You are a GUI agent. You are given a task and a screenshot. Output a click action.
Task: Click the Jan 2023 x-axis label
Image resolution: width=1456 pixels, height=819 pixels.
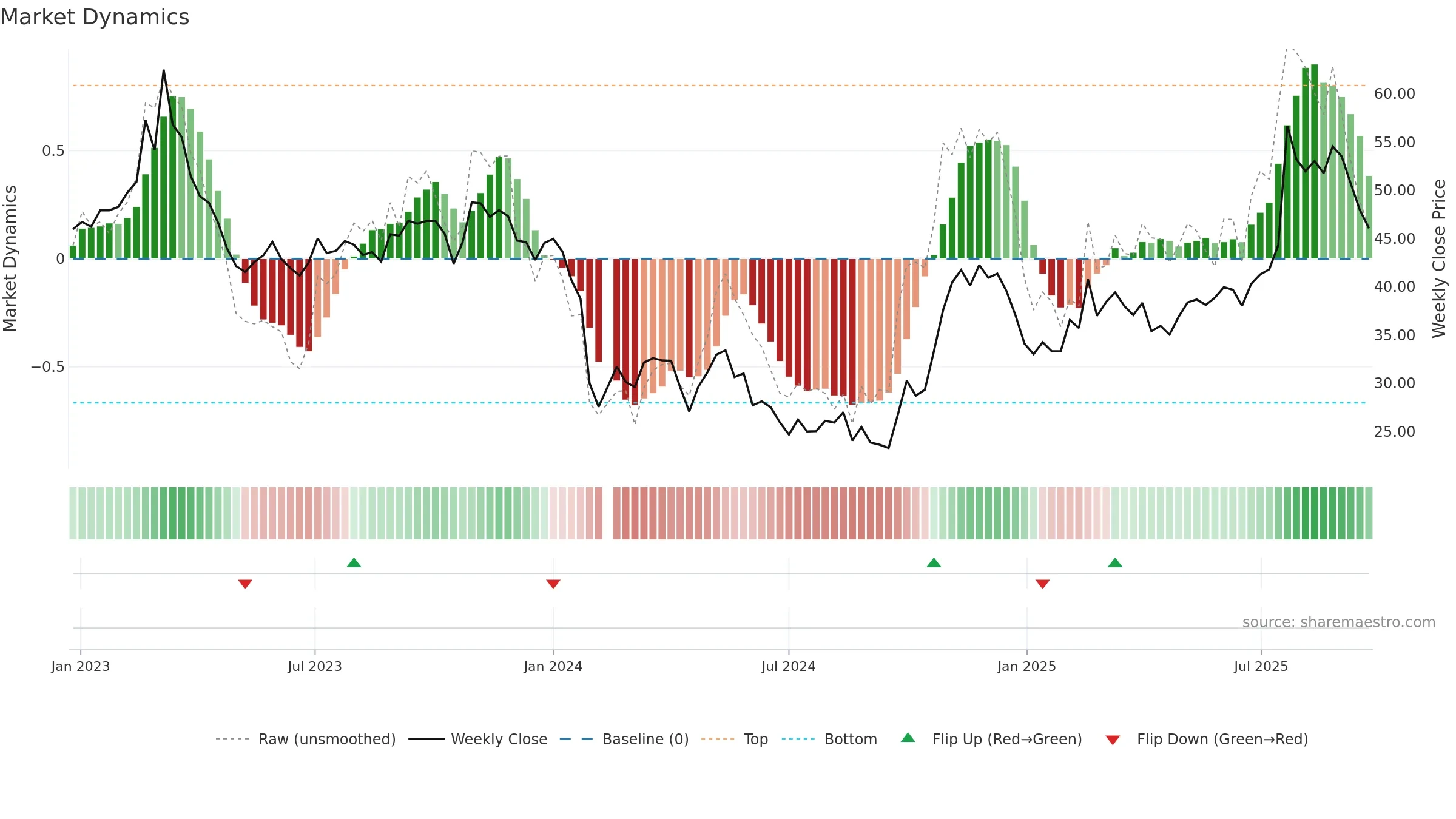click(81, 666)
